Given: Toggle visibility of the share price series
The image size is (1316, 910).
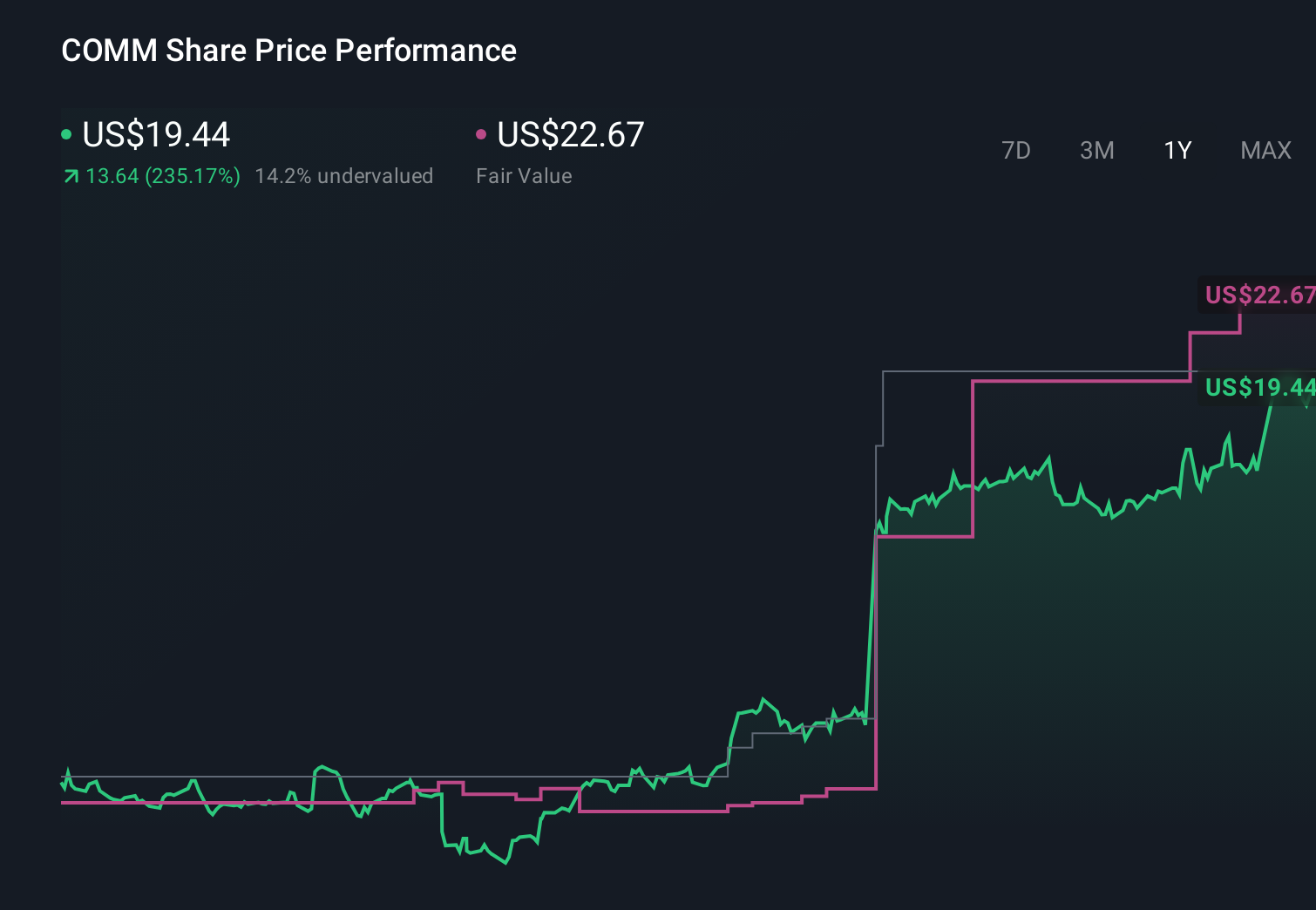Looking at the screenshot, I should pos(155,134).
